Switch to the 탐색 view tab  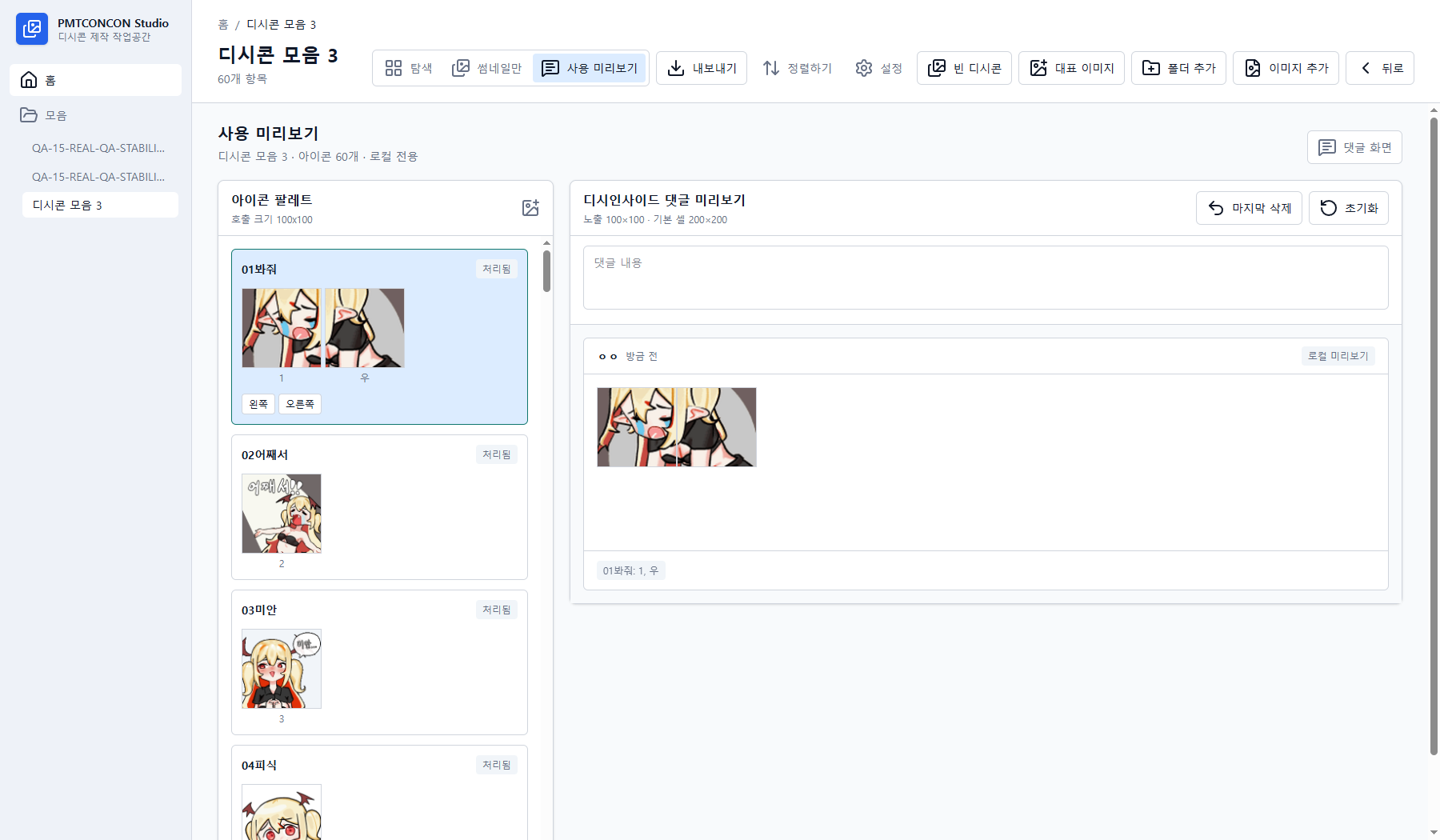pyautogui.click(x=409, y=68)
